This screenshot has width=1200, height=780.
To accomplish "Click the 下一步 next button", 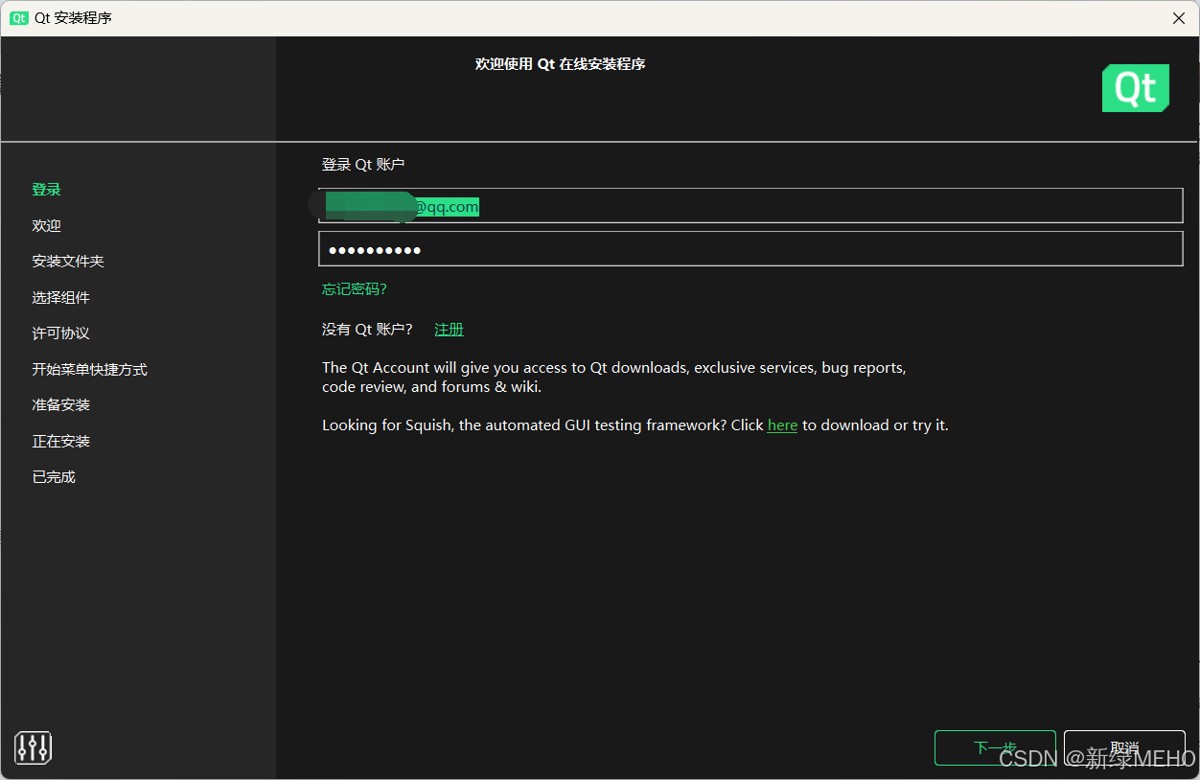I will (995, 747).
